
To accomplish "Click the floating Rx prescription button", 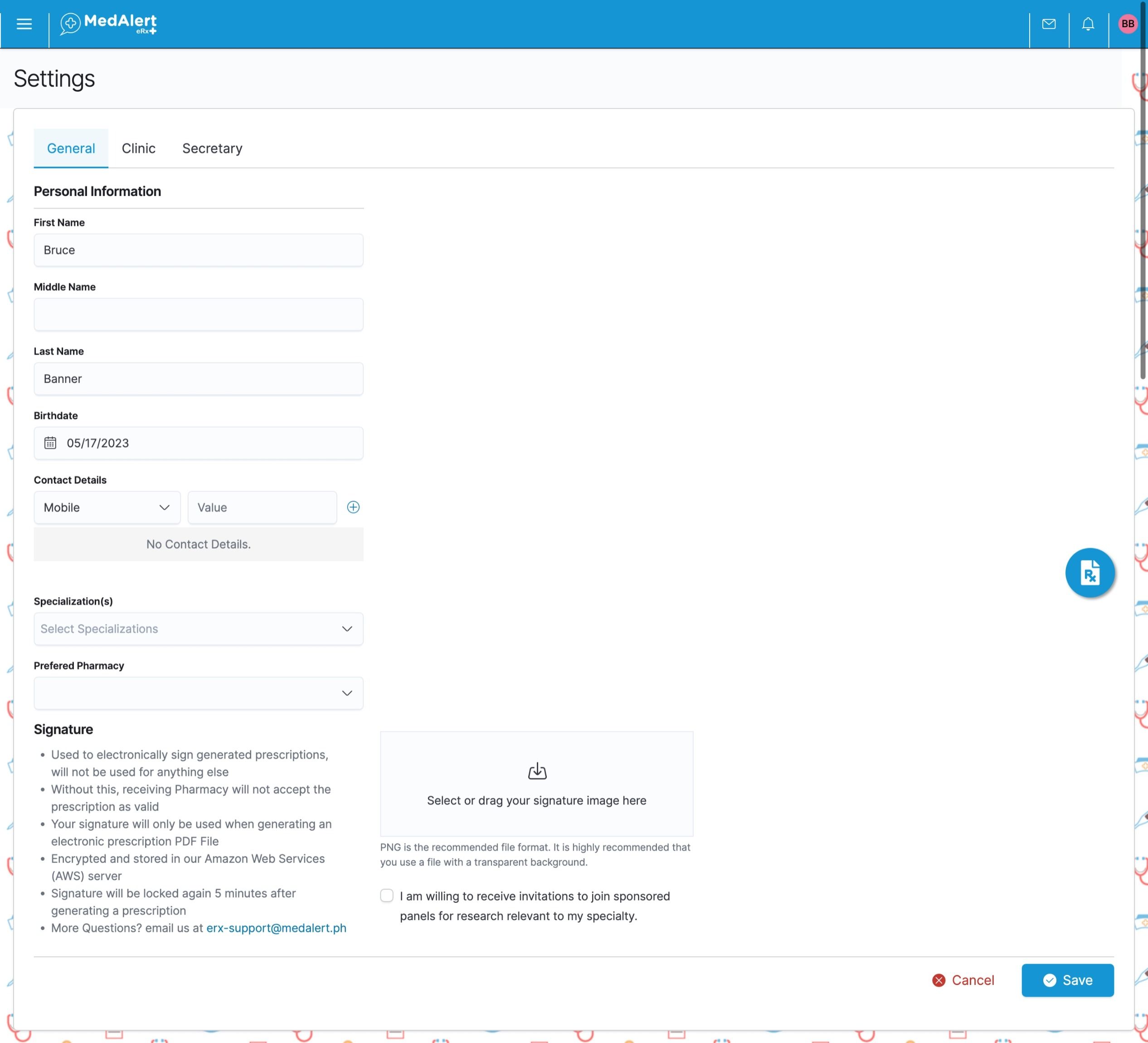I will click(1090, 572).
